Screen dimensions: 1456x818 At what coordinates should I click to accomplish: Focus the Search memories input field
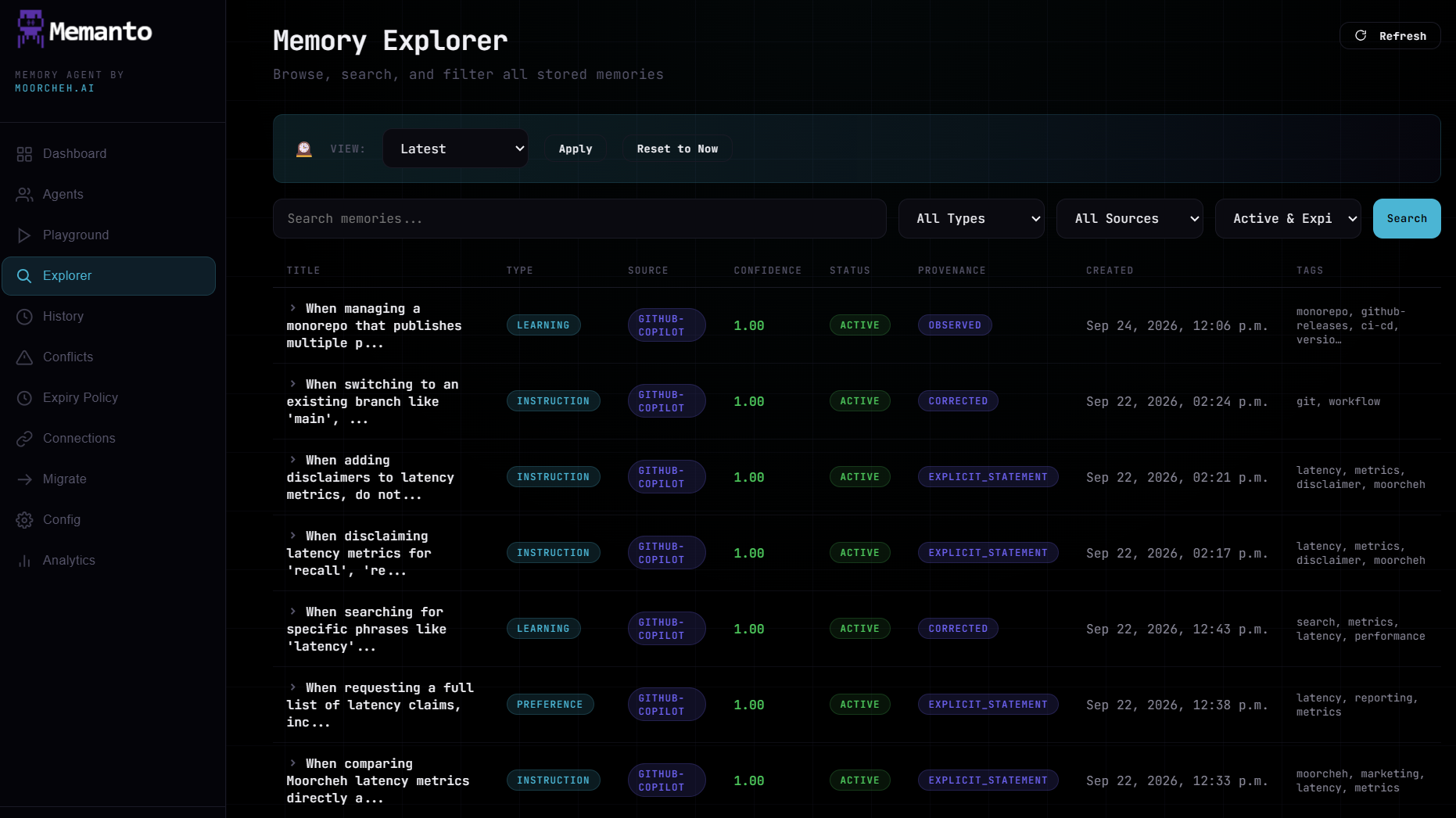click(x=579, y=219)
